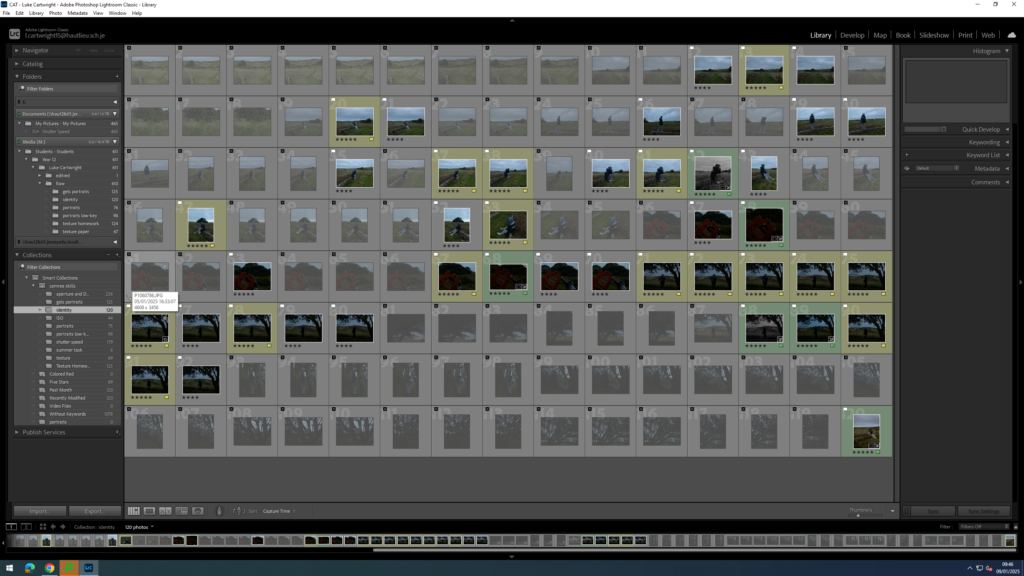Toggle the sort direction button
This screenshot has height=576, width=1024.
point(238,511)
